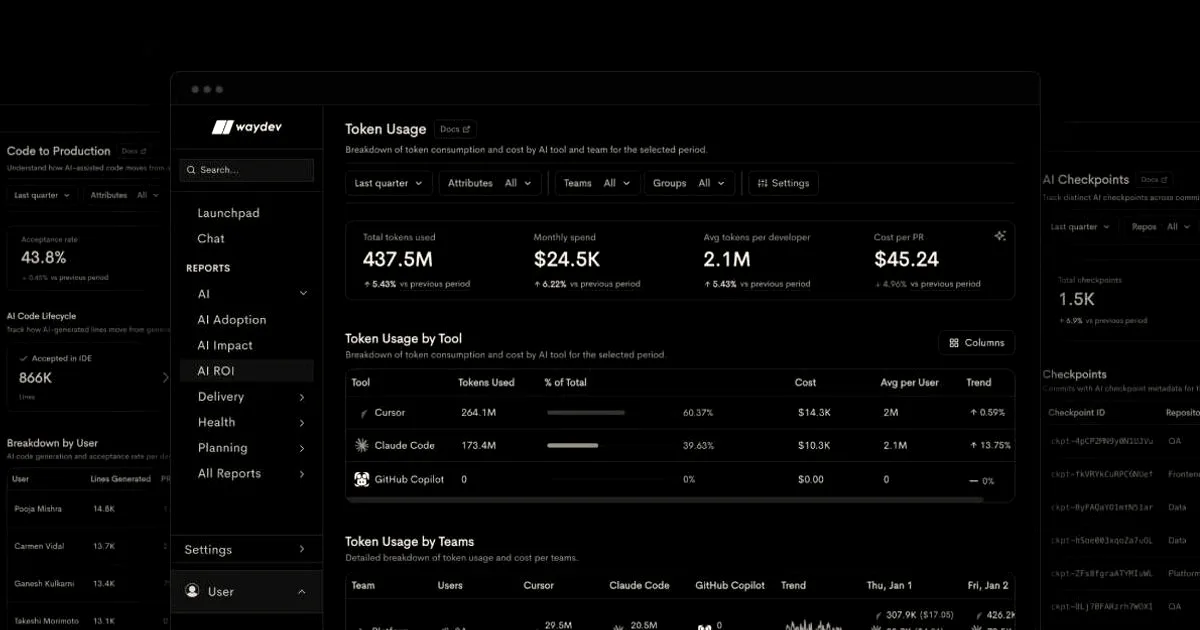Click the $24.5K monthly spend value
Image resolution: width=1200 pixels, height=630 pixels.
(x=567, y=260)
